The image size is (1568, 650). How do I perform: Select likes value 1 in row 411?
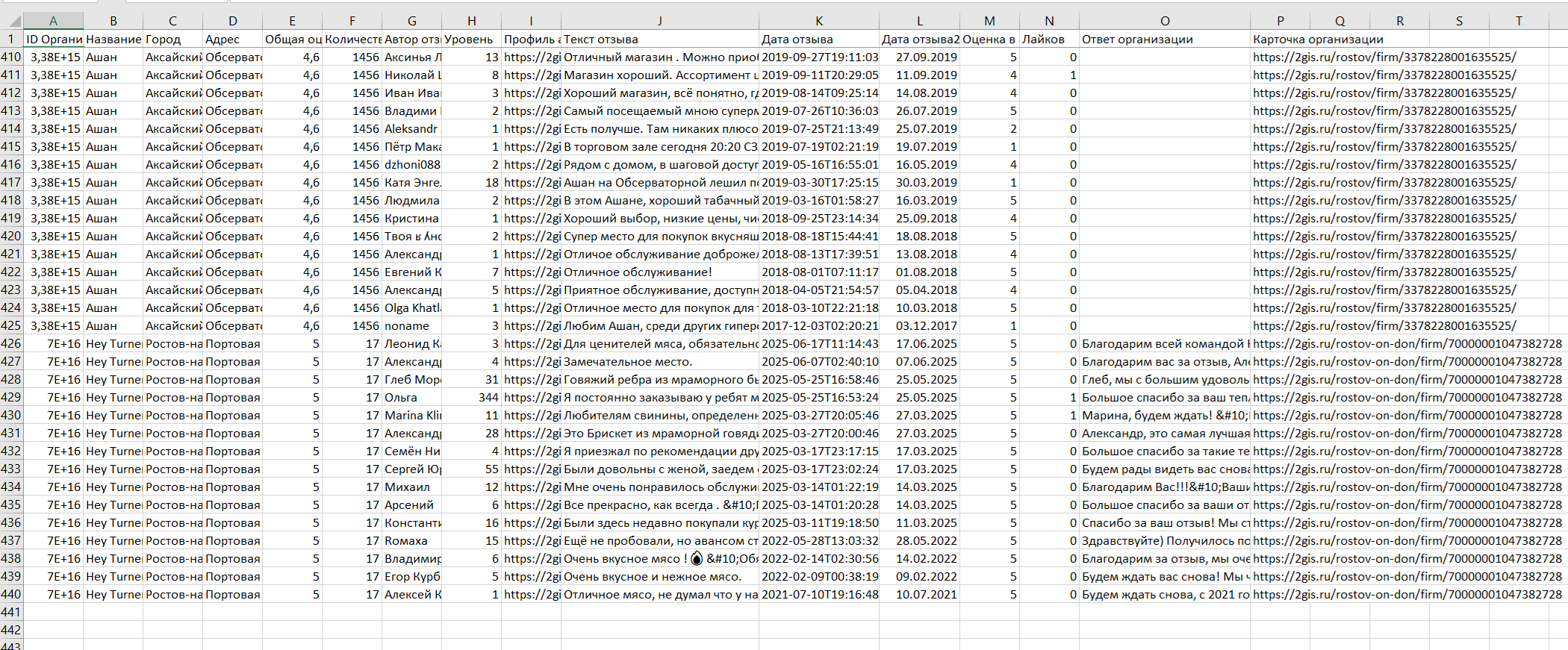1049,75
